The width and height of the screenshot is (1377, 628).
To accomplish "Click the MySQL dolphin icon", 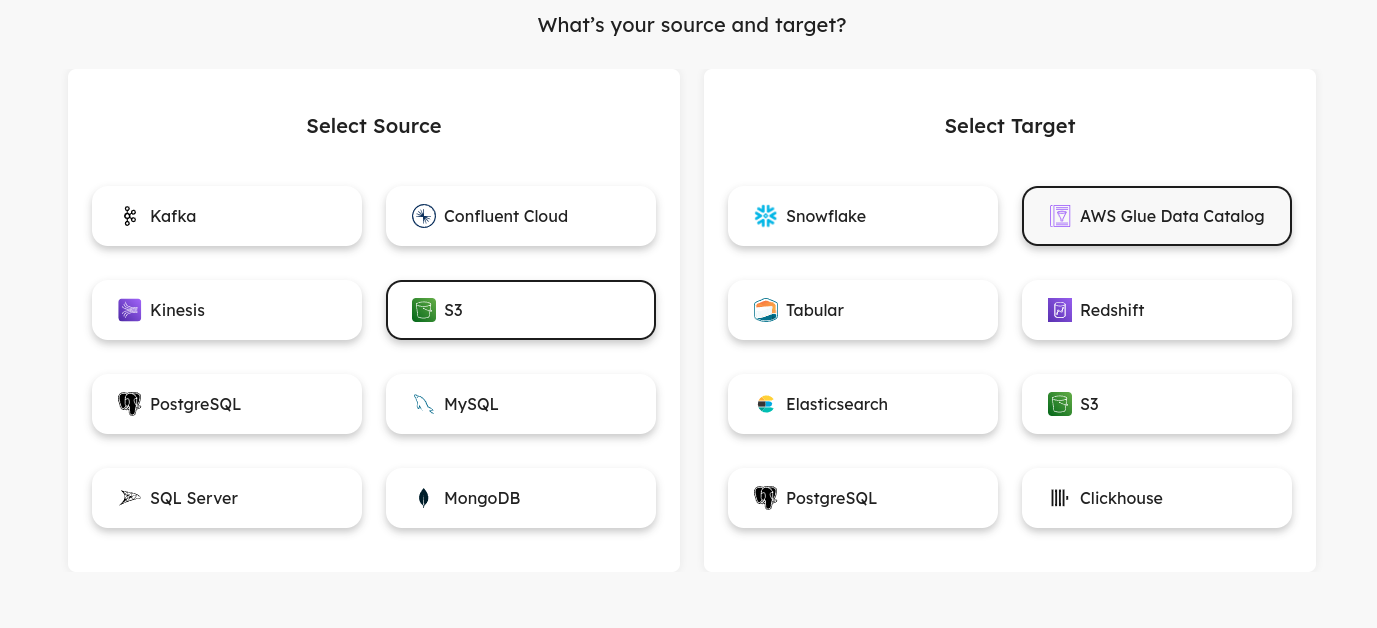I will [x=423, y=404].
